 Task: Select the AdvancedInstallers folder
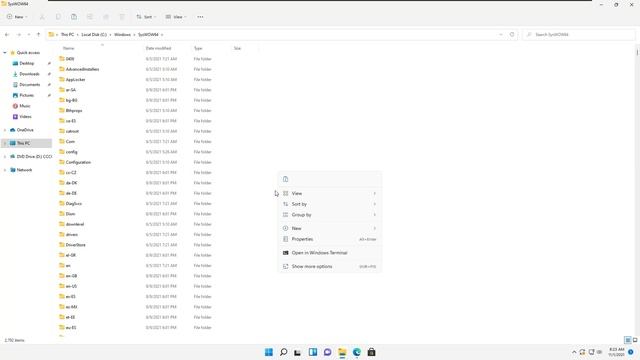(82, 69)
